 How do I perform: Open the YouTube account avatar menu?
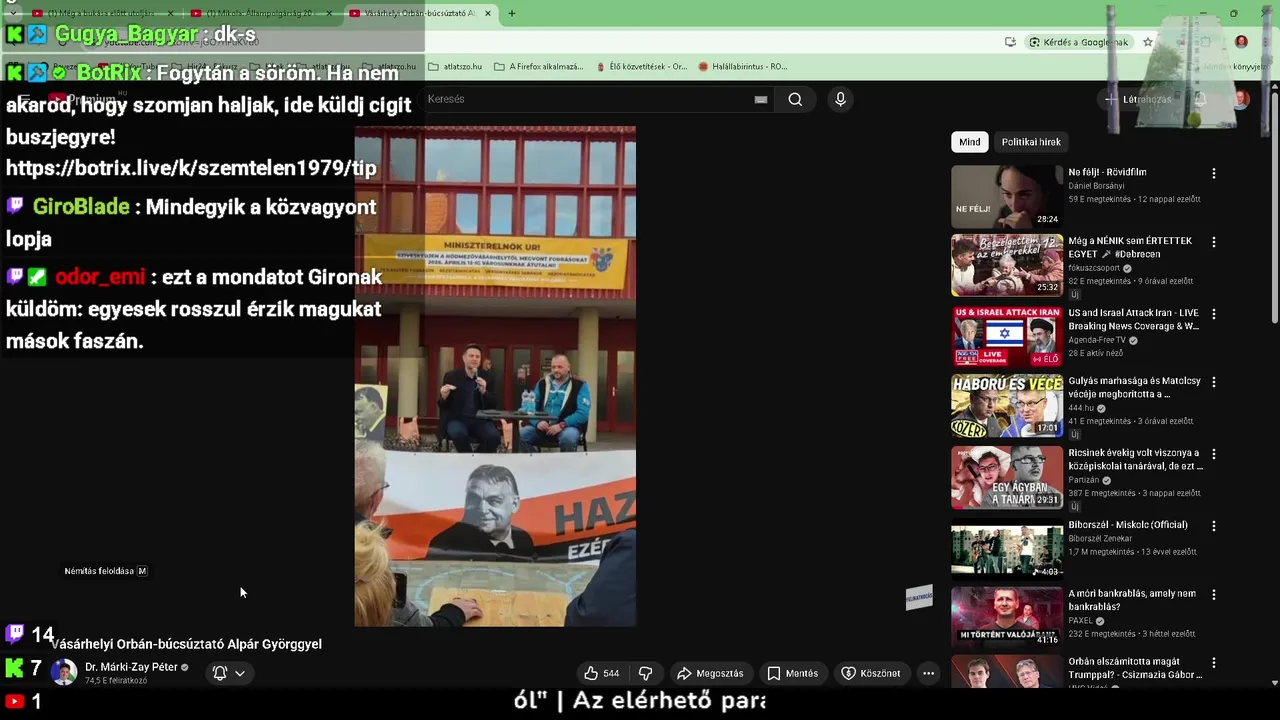(x=1241, y=99)
